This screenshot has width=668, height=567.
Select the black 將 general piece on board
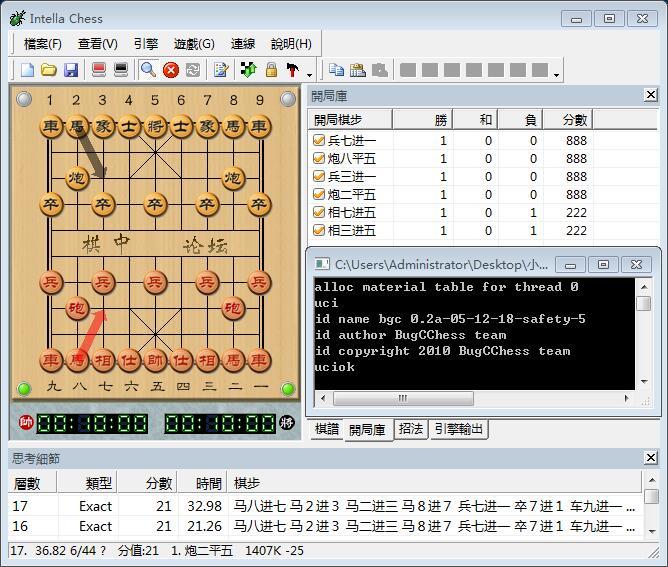coord(155,126)
